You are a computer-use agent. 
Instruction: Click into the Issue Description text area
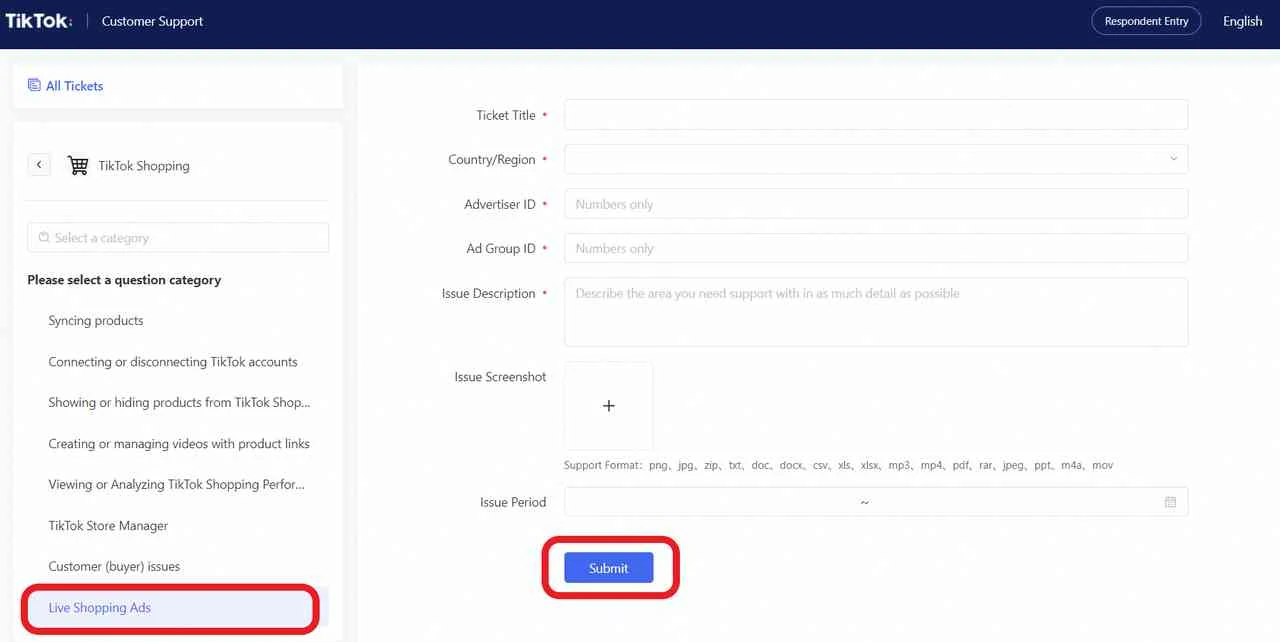pyautogui.click(x=875, y=312)
